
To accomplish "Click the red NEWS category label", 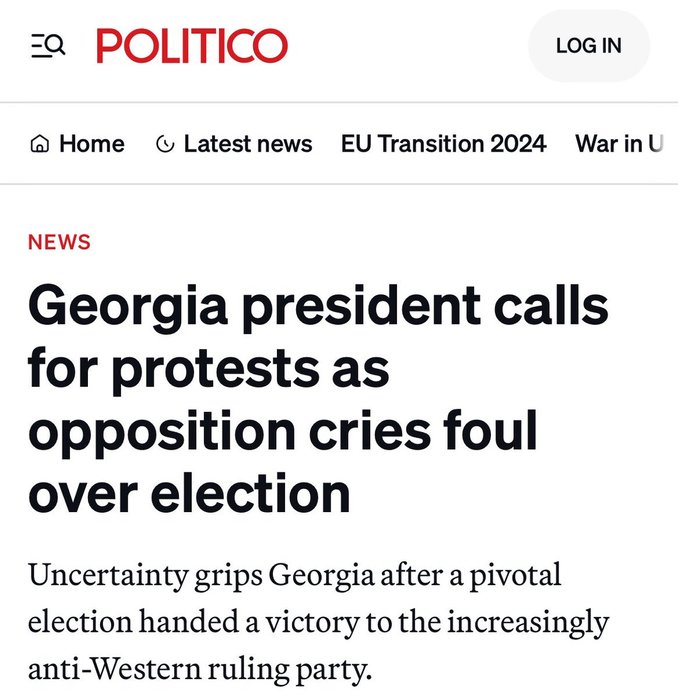I will (x=59, y=242).
